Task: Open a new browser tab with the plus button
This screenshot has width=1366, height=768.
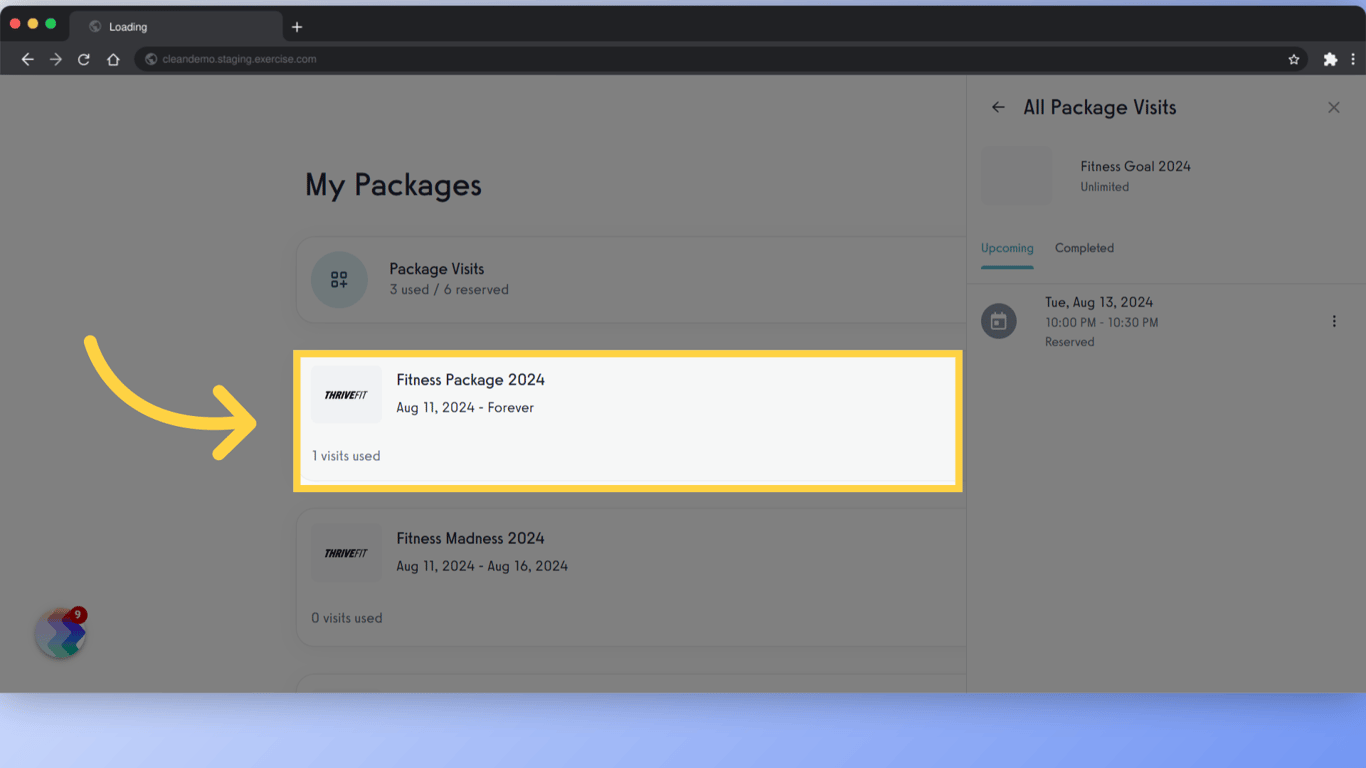Action: pyautogui.click(x=296, y=26)
